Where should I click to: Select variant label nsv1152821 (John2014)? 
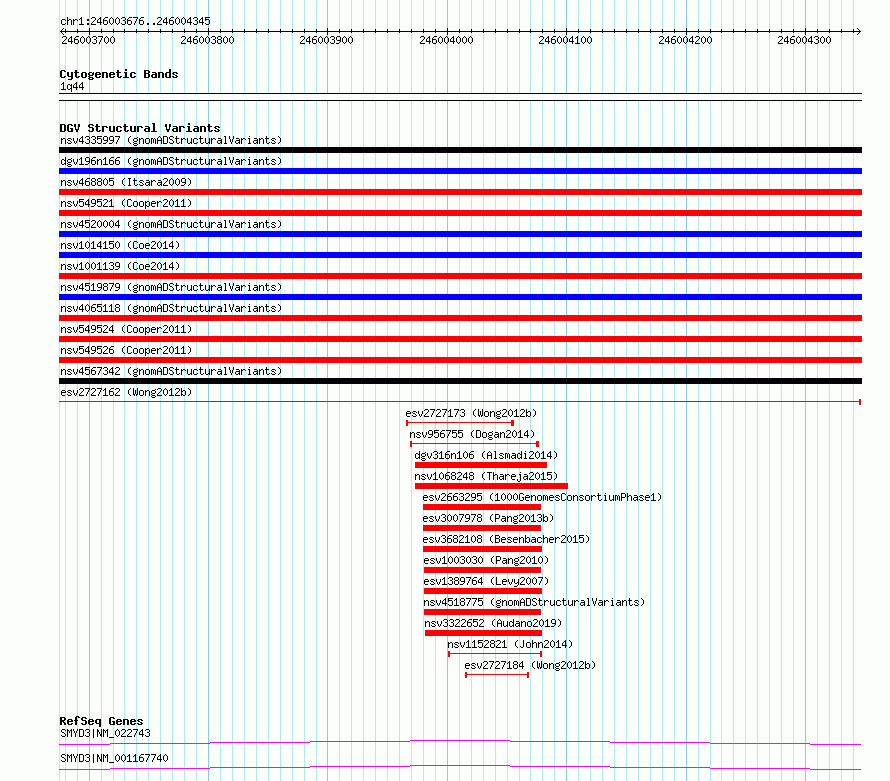pos(510,644)
